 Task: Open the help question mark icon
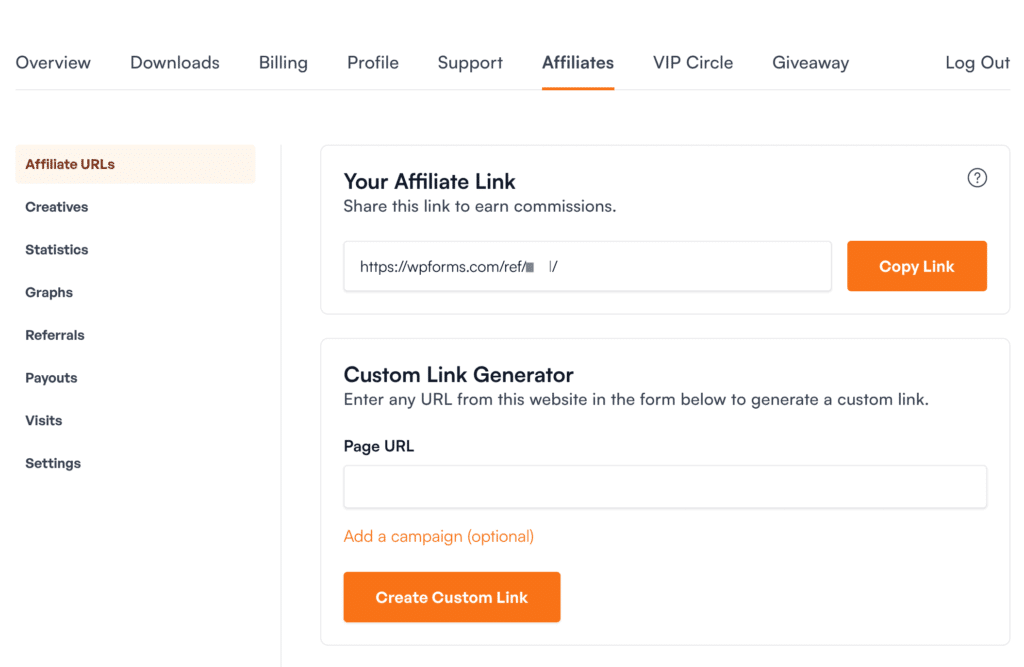pyautogui.click(x=977, y=177)
